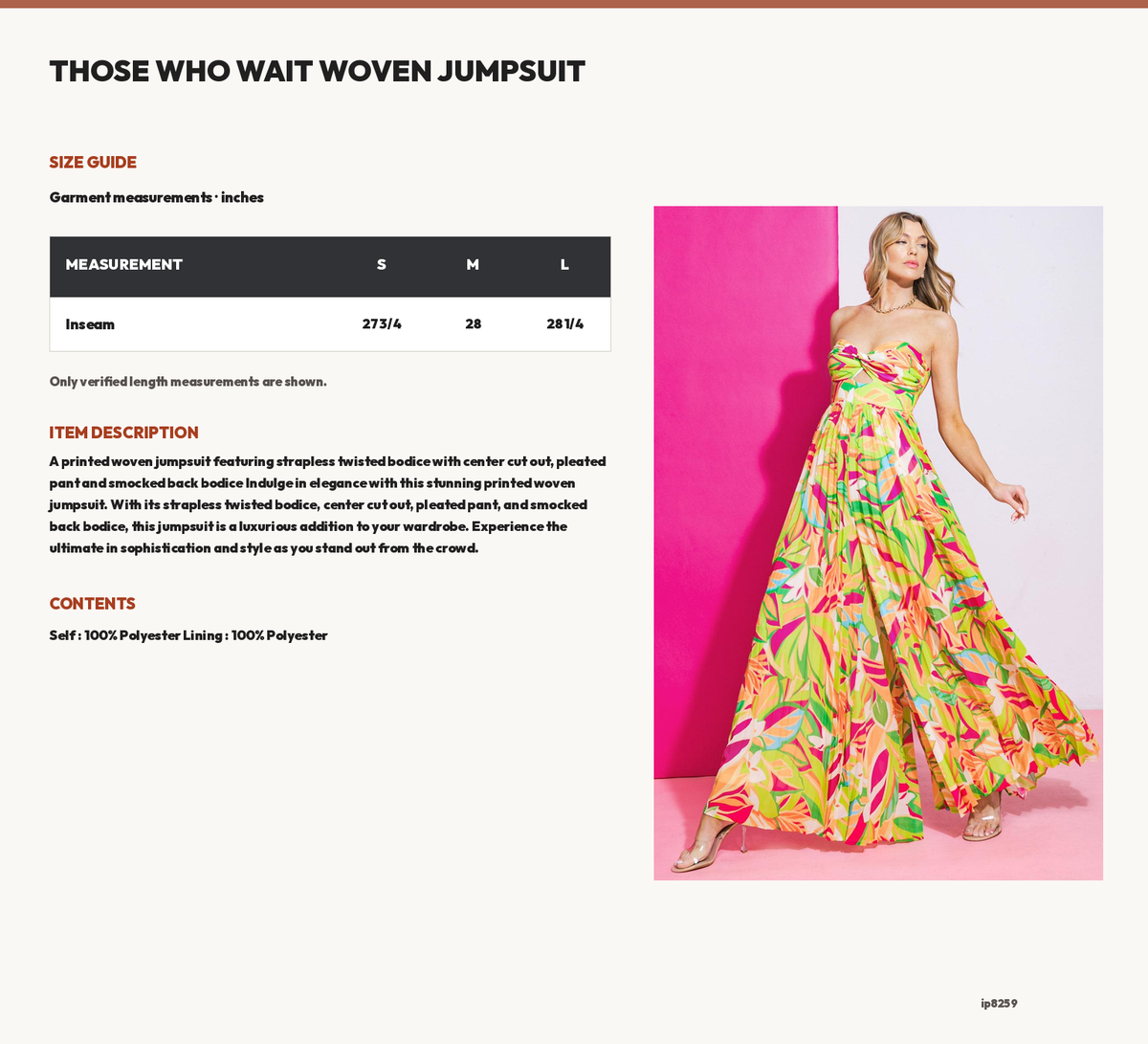Click the 'L' size column header
This screenshot has width=1148, height=1044.
564,264
